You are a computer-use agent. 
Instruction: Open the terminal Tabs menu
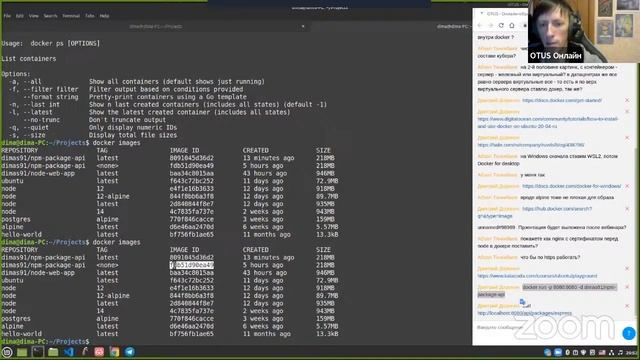(x=90, y=16)
